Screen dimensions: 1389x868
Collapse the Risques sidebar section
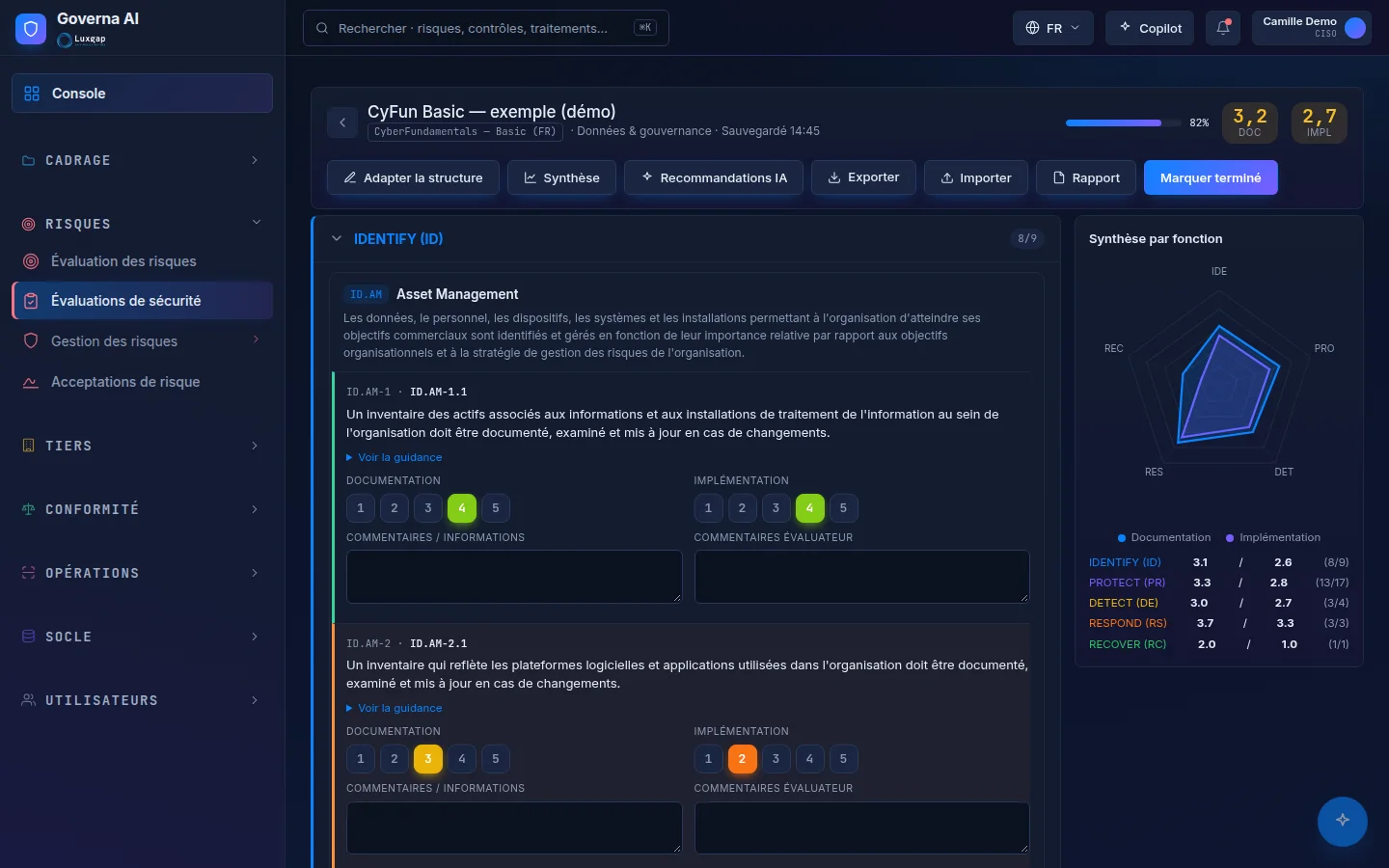[257, 223]
